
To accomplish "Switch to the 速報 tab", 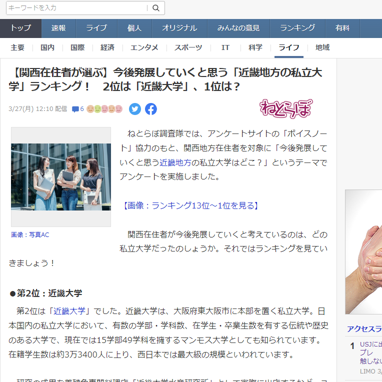I will pos(59,28).
